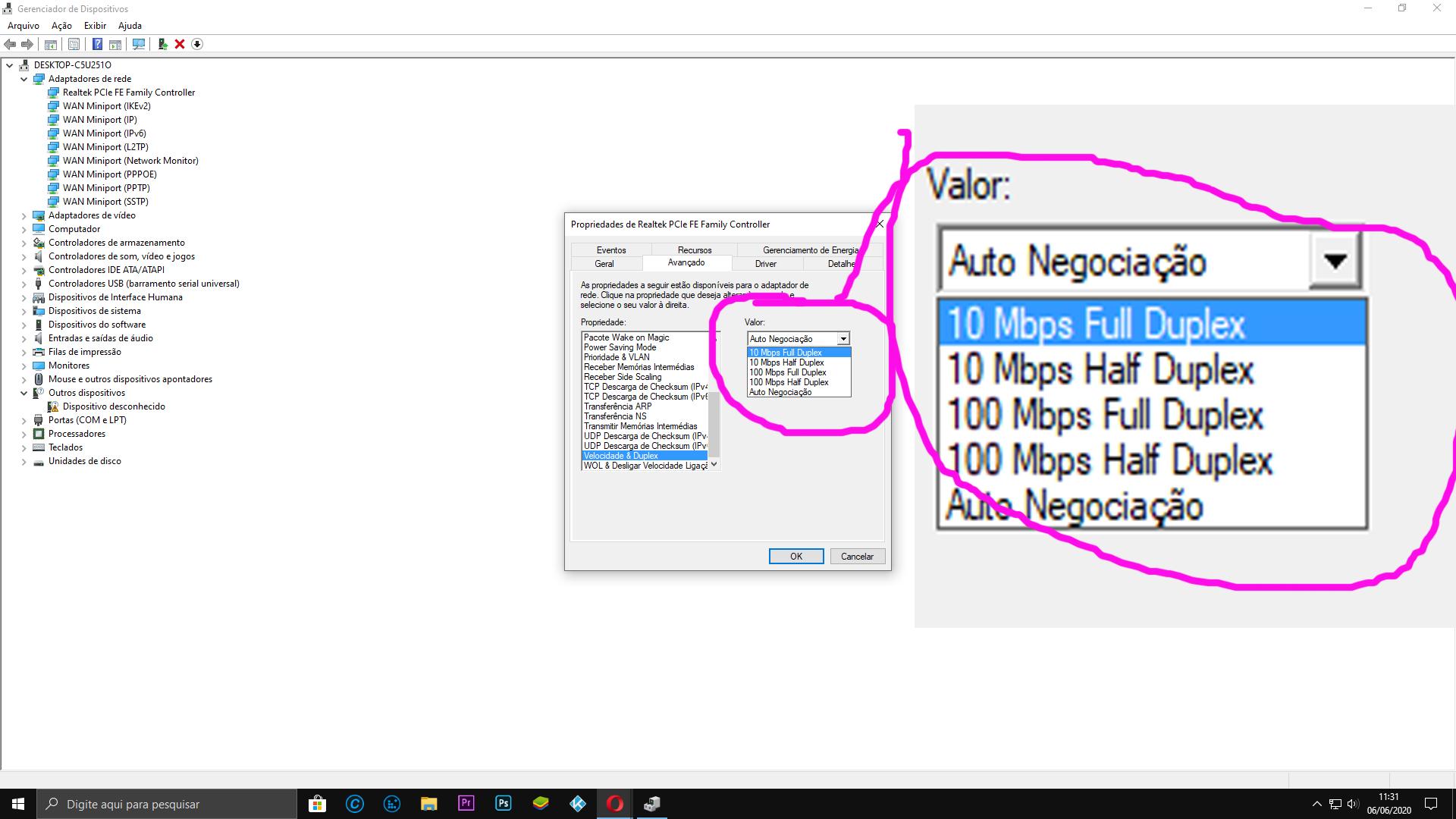
Task: Choose 10 Mbps Half Duplex in the dialog list
Action: click(x=799, y=362)
